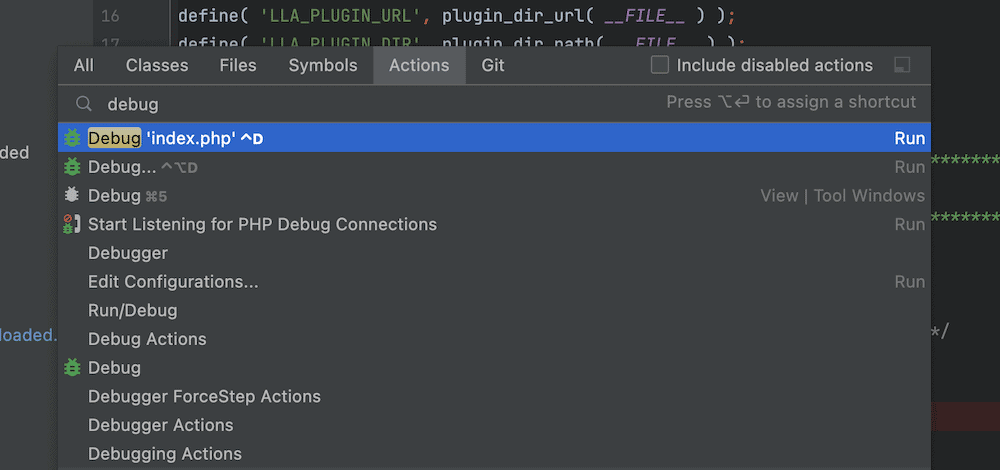Select the Symbols tab
1000x470 pixels.
point(323,65)
